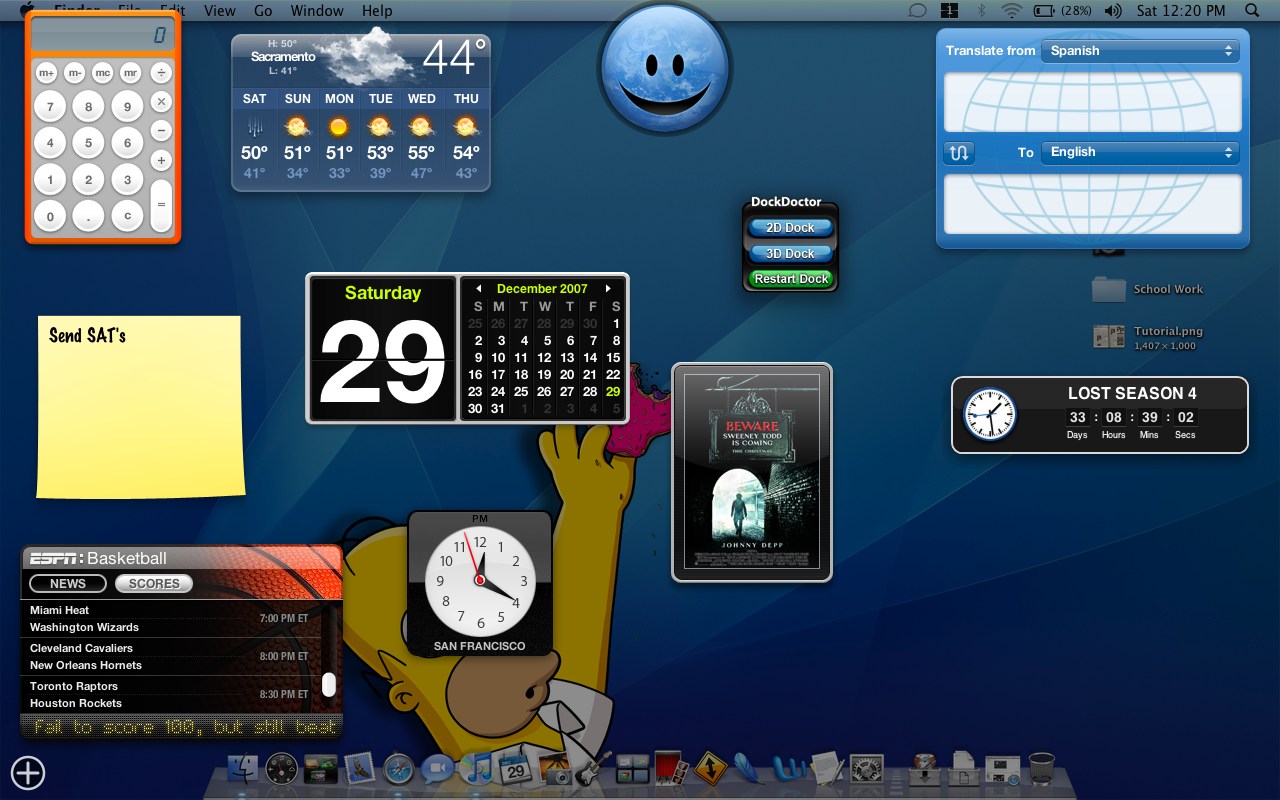Click calculator equals key
1280x800 pixels.
point(161,204)
